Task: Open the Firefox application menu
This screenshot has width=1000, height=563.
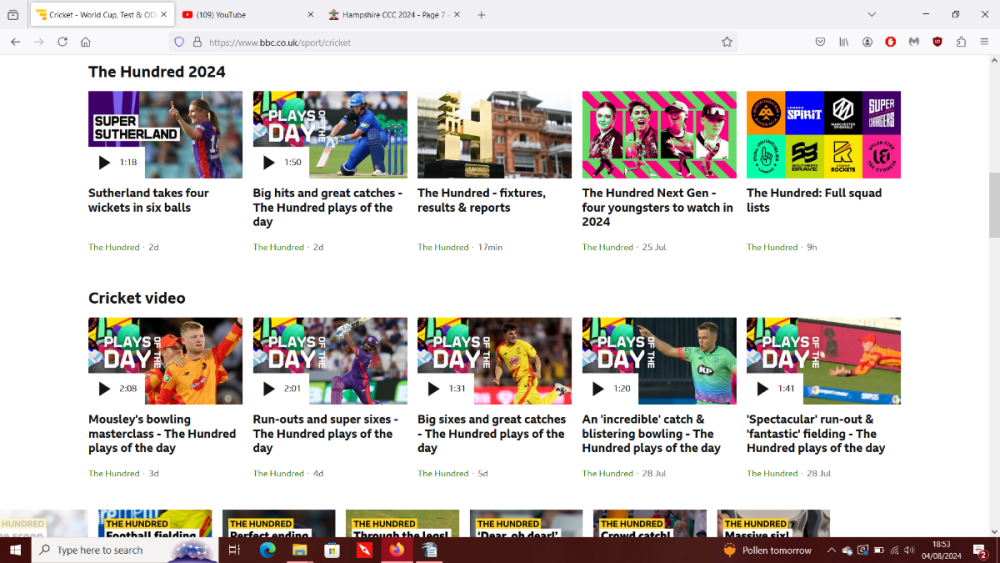Action: pyautogui.click(x=984, y=42)
